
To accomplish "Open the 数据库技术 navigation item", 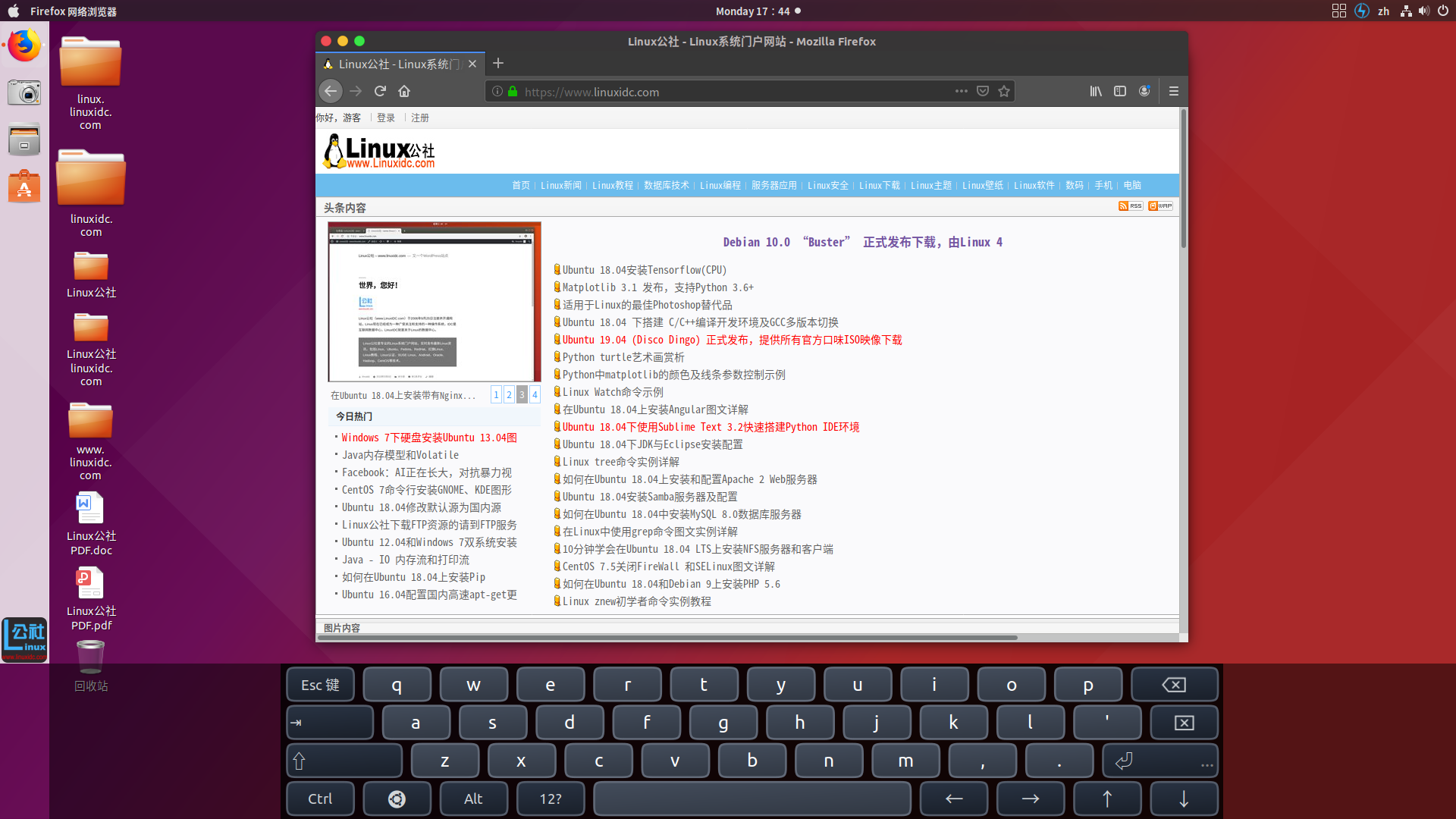I will pyautogui.click(x=667, y=185).
